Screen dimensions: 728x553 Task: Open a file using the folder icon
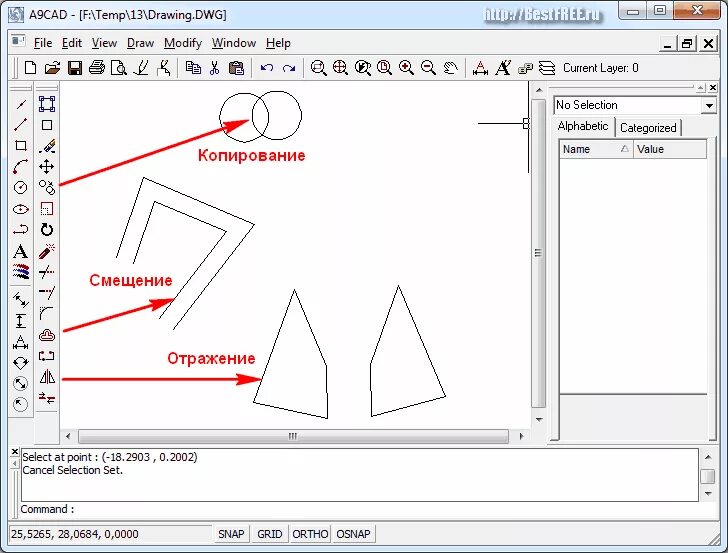52,68
